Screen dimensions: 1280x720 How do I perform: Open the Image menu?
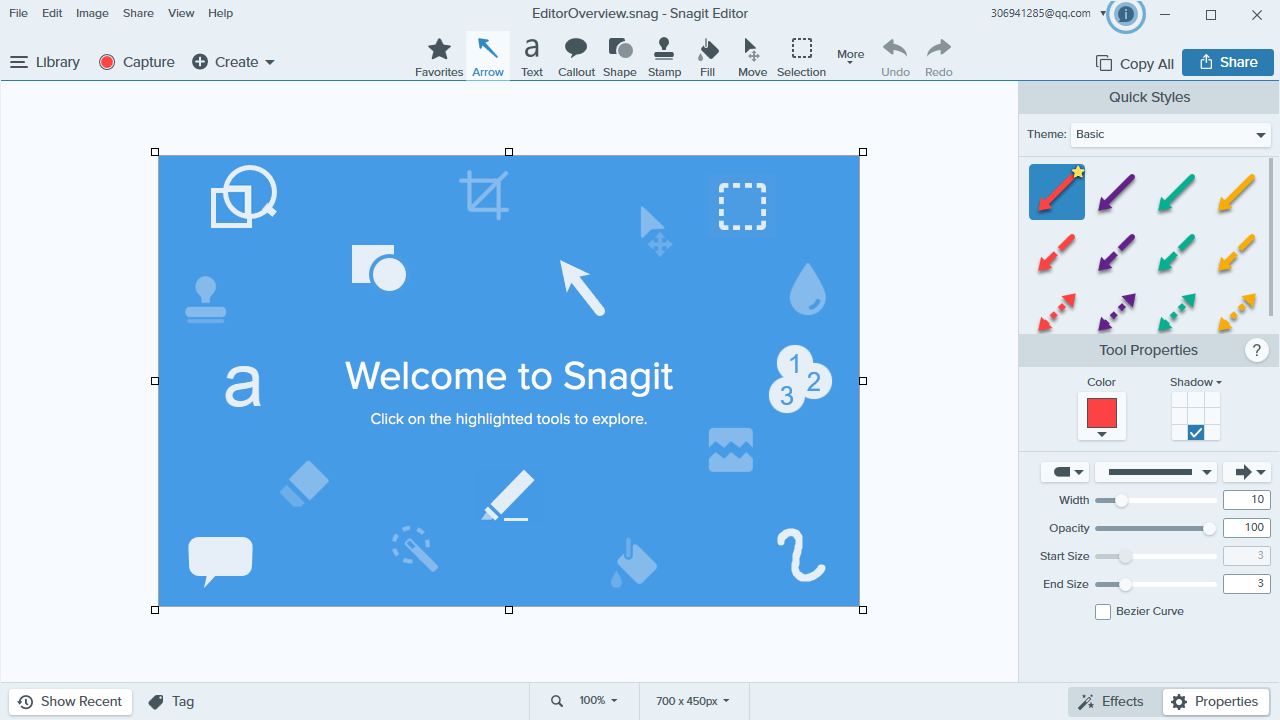[91, 13]
